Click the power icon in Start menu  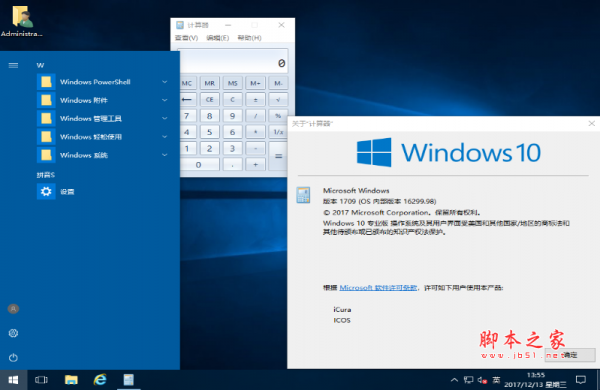[x=13, y=357]
